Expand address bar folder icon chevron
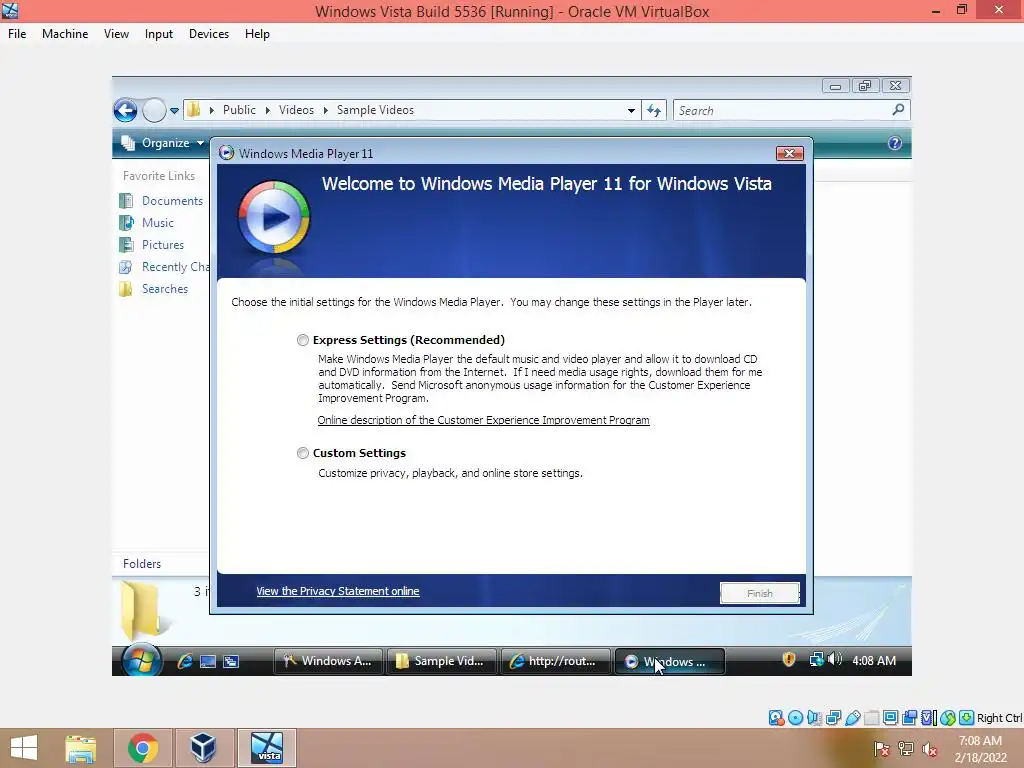This screenshot has height=768, width=1024. 212,110
